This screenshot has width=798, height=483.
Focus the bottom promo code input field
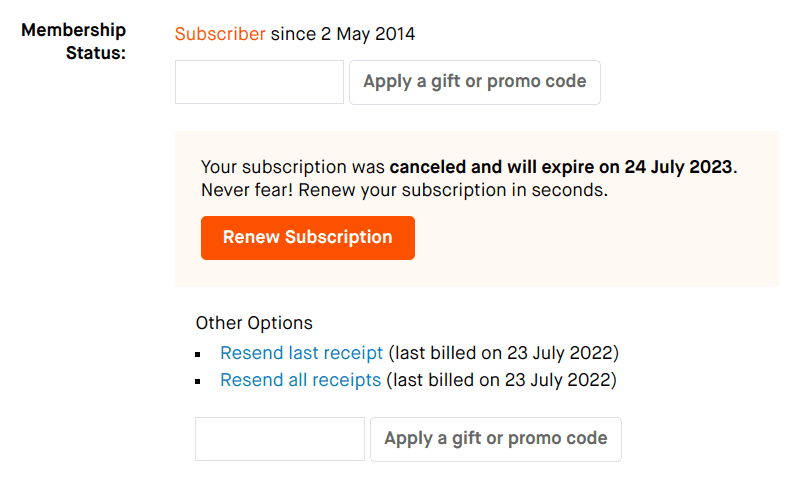click(279, 439)
